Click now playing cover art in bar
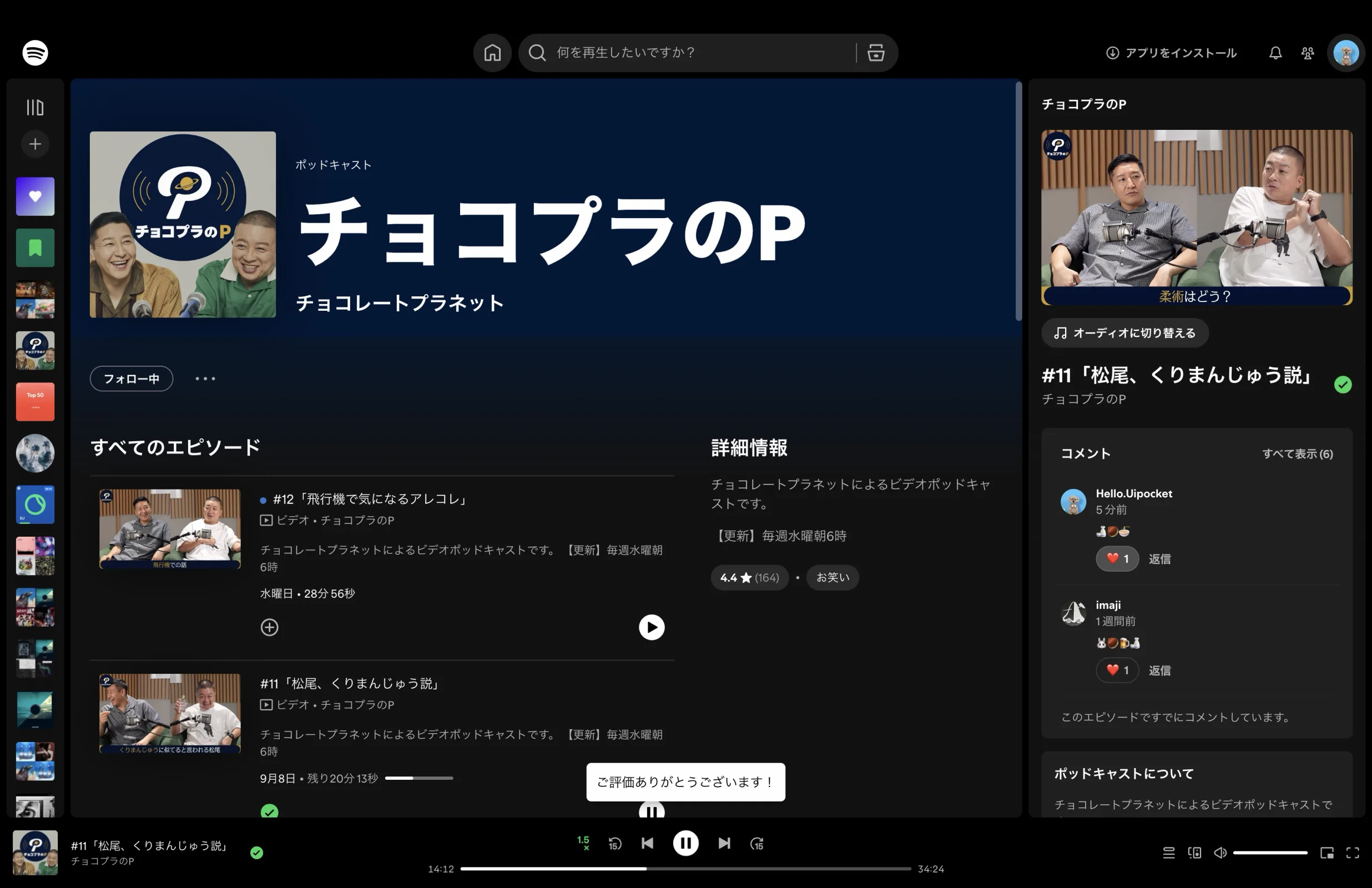Screen dimensions: 1372x888 click(x=35, y=853)
